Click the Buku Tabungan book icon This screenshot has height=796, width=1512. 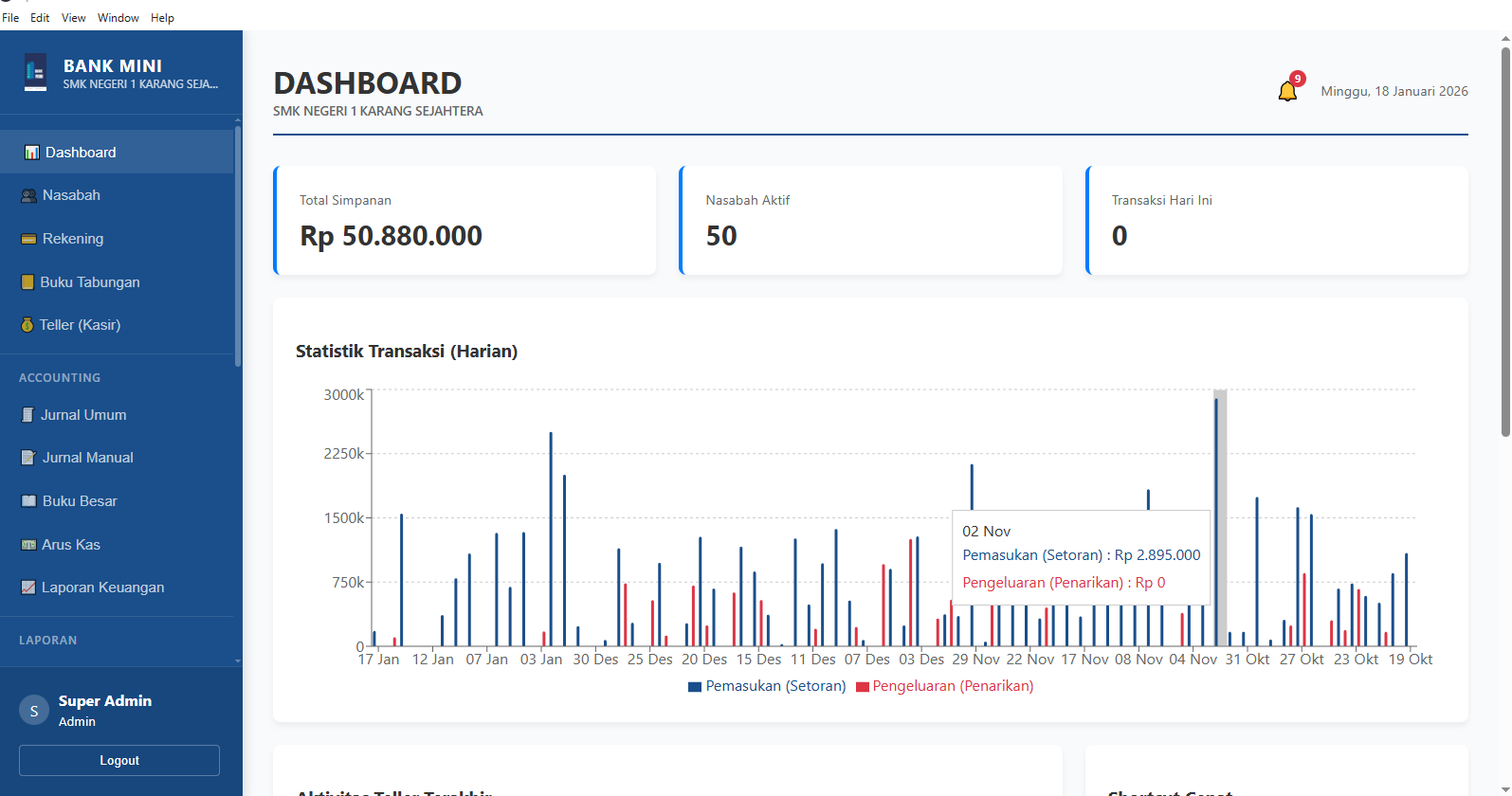point(27,282)
